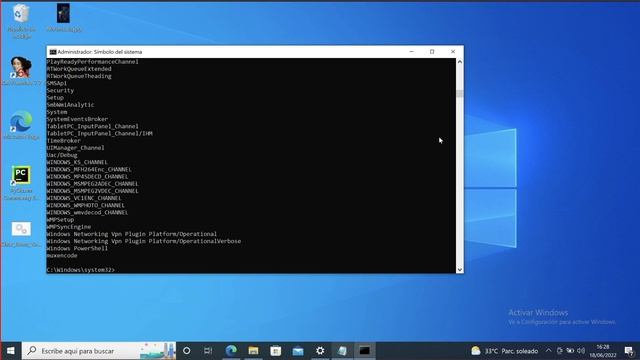Click the 'WMPSyncEngine' output line
Image resolution: width=640 pixels, height=360 pixels.
click(x=69, y=227)
